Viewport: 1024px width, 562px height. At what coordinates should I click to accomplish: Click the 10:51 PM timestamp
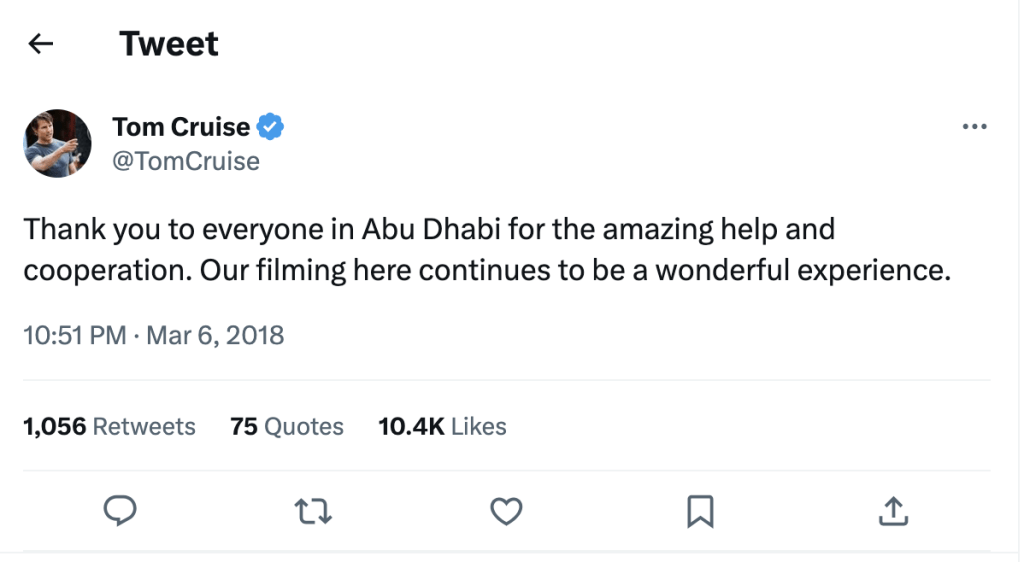tap(74, 335)
